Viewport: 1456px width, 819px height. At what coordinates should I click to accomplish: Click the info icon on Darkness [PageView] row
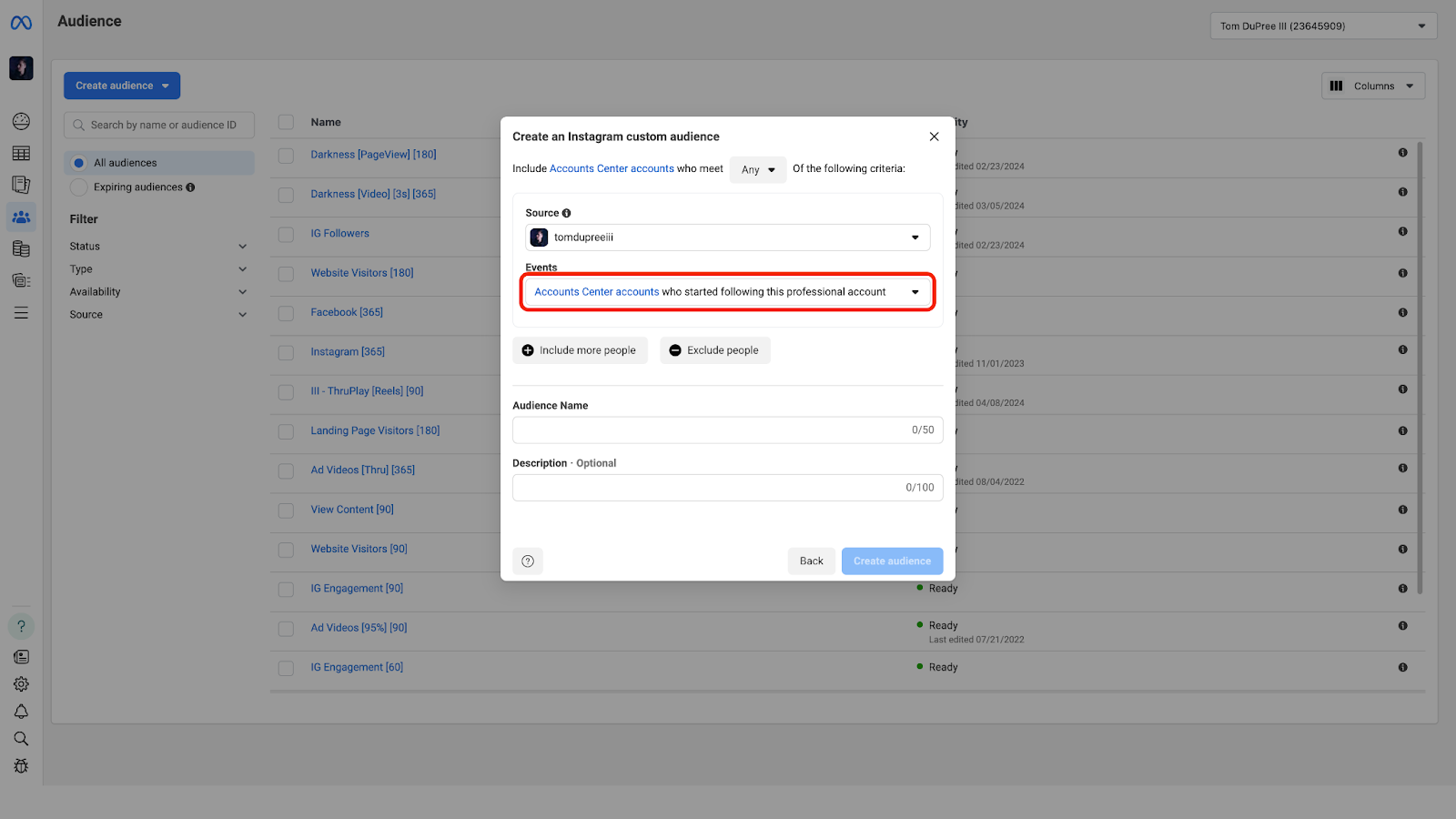pos(1402,153)
